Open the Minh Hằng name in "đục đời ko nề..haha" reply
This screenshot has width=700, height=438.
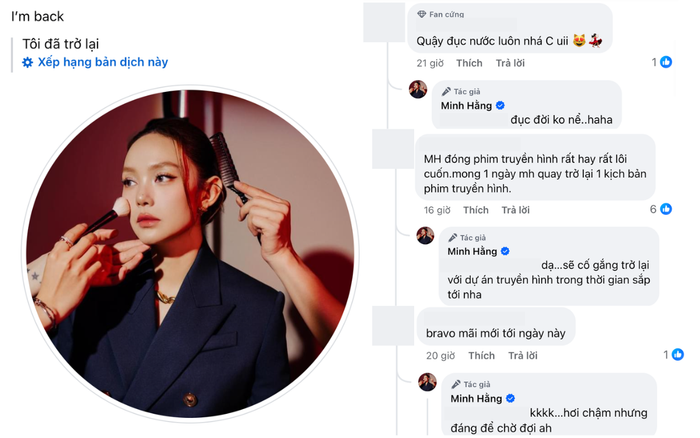(466, 105)
